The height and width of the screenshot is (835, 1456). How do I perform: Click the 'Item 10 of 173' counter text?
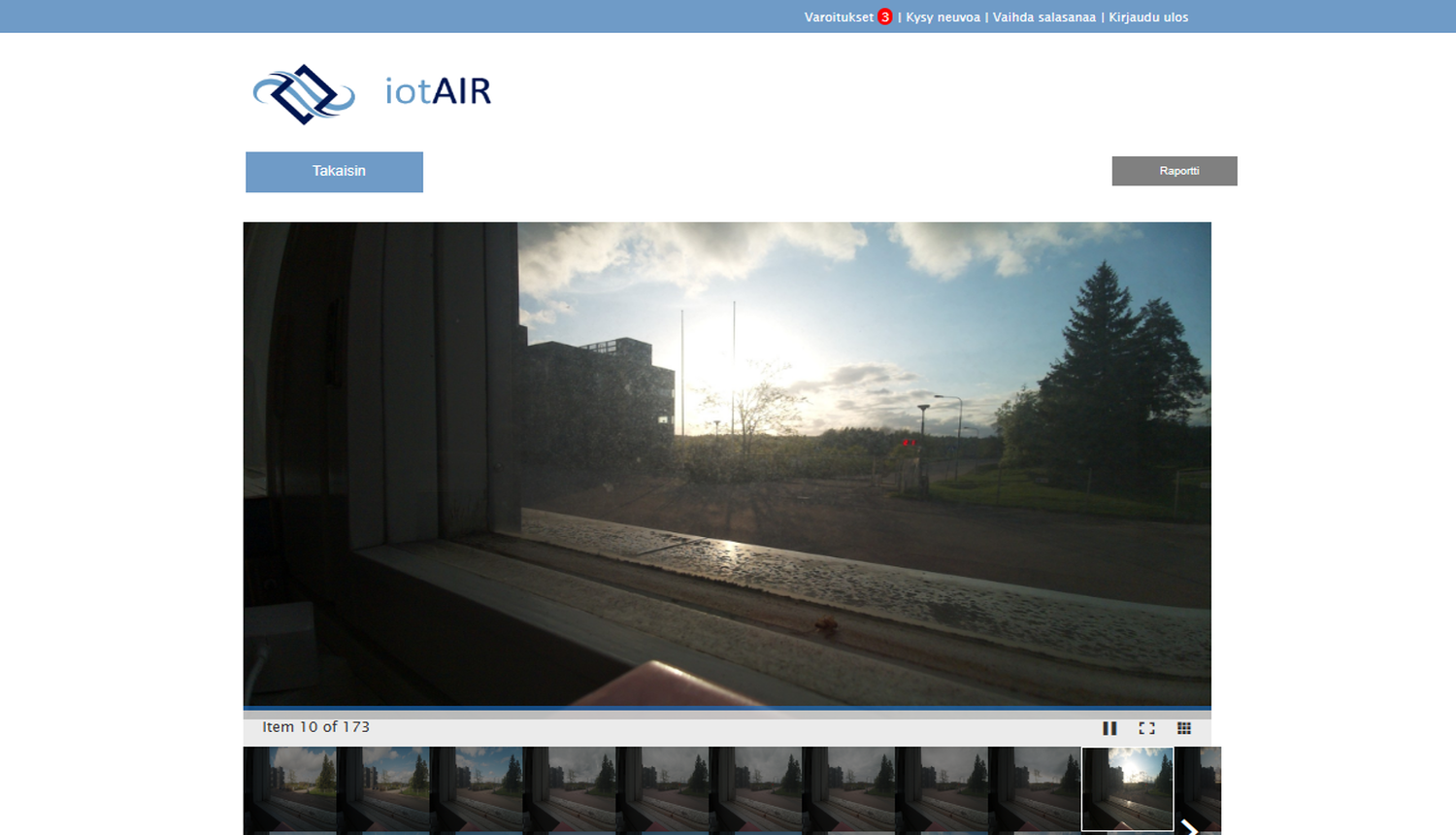(x=315, y=727)
